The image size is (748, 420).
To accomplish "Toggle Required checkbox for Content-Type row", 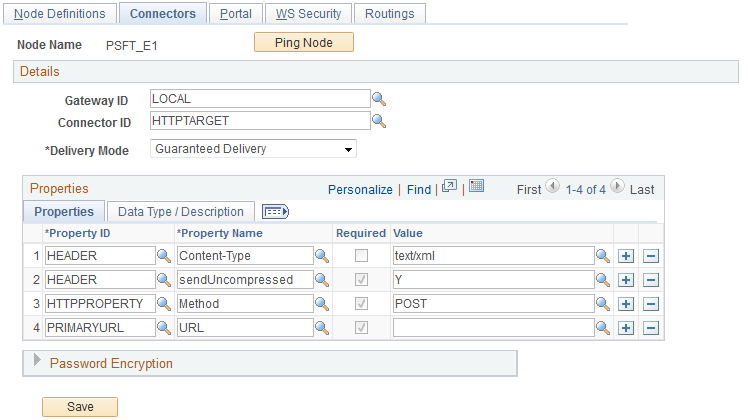I will 362,256.
